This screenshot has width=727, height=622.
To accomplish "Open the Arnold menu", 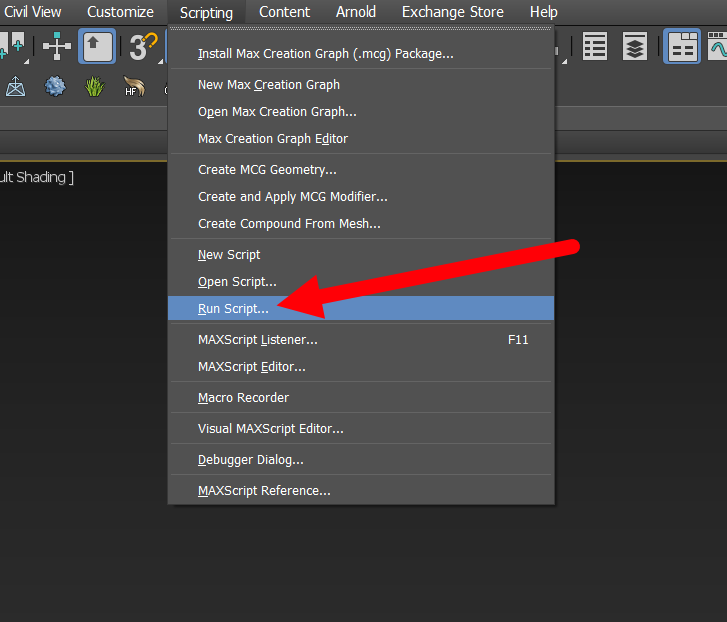I will click(356, 12).
